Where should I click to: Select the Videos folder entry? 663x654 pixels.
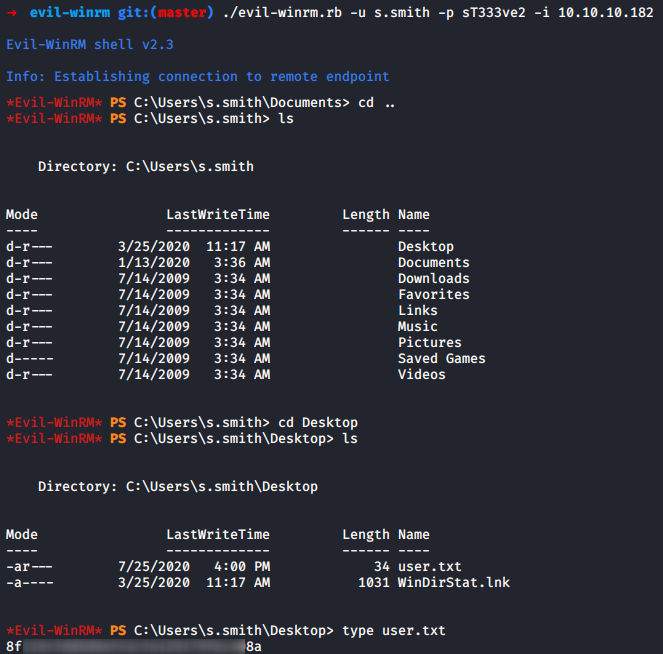pyautogui.click(x=421, y=375)
